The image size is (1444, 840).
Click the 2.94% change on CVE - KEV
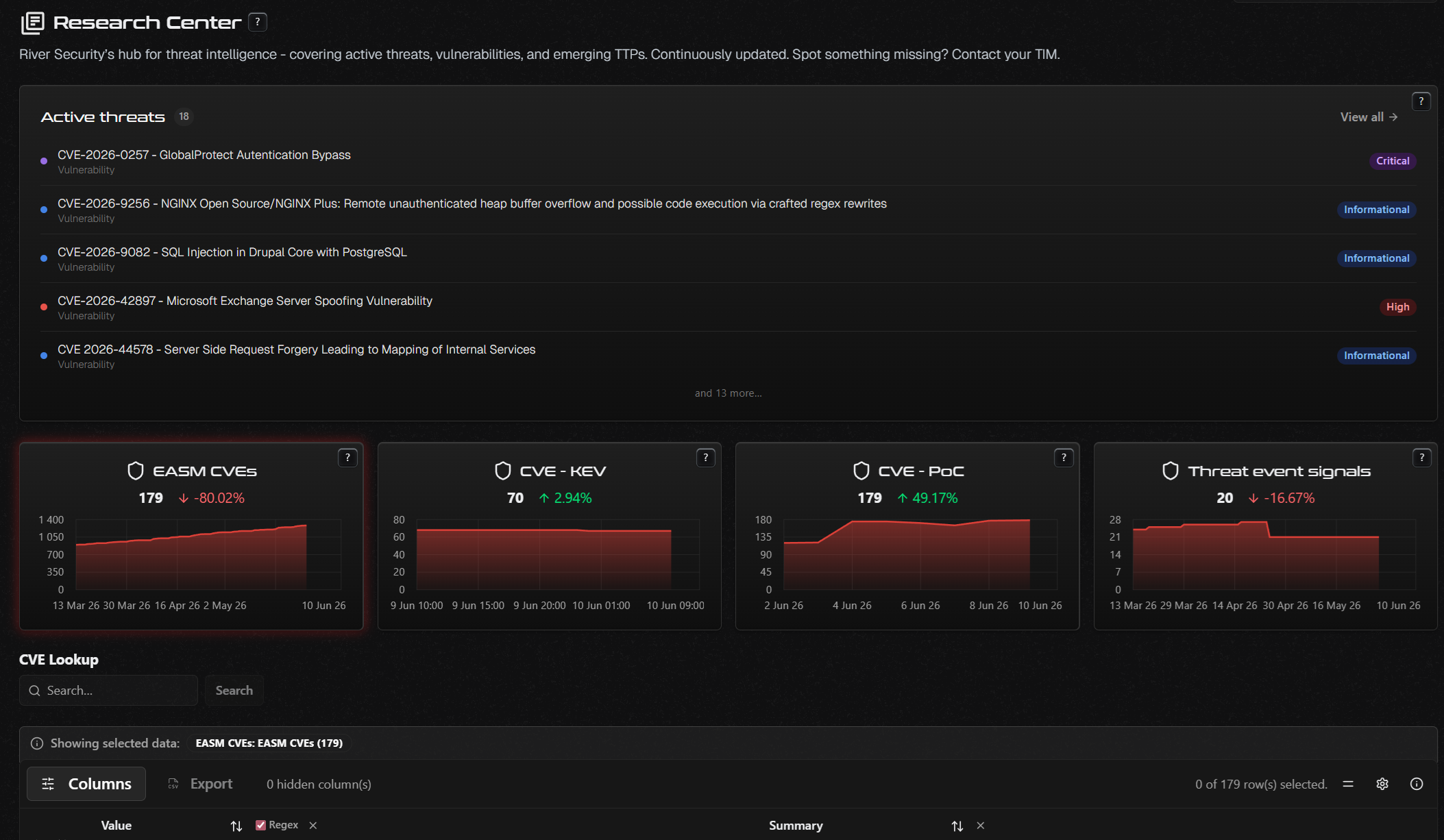(565, 498)
